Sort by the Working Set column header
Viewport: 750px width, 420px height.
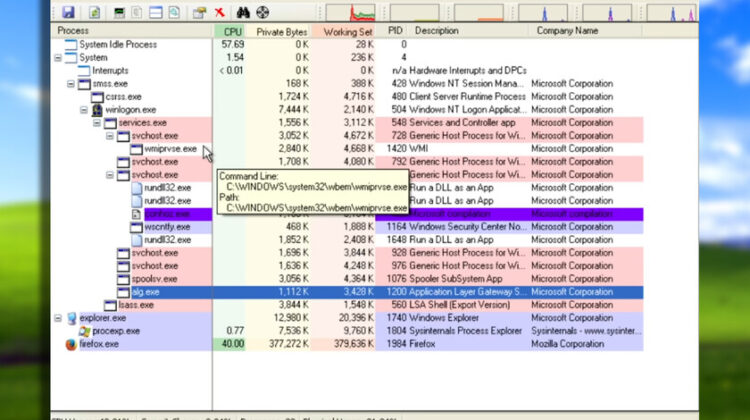click(x=343, y=31)
